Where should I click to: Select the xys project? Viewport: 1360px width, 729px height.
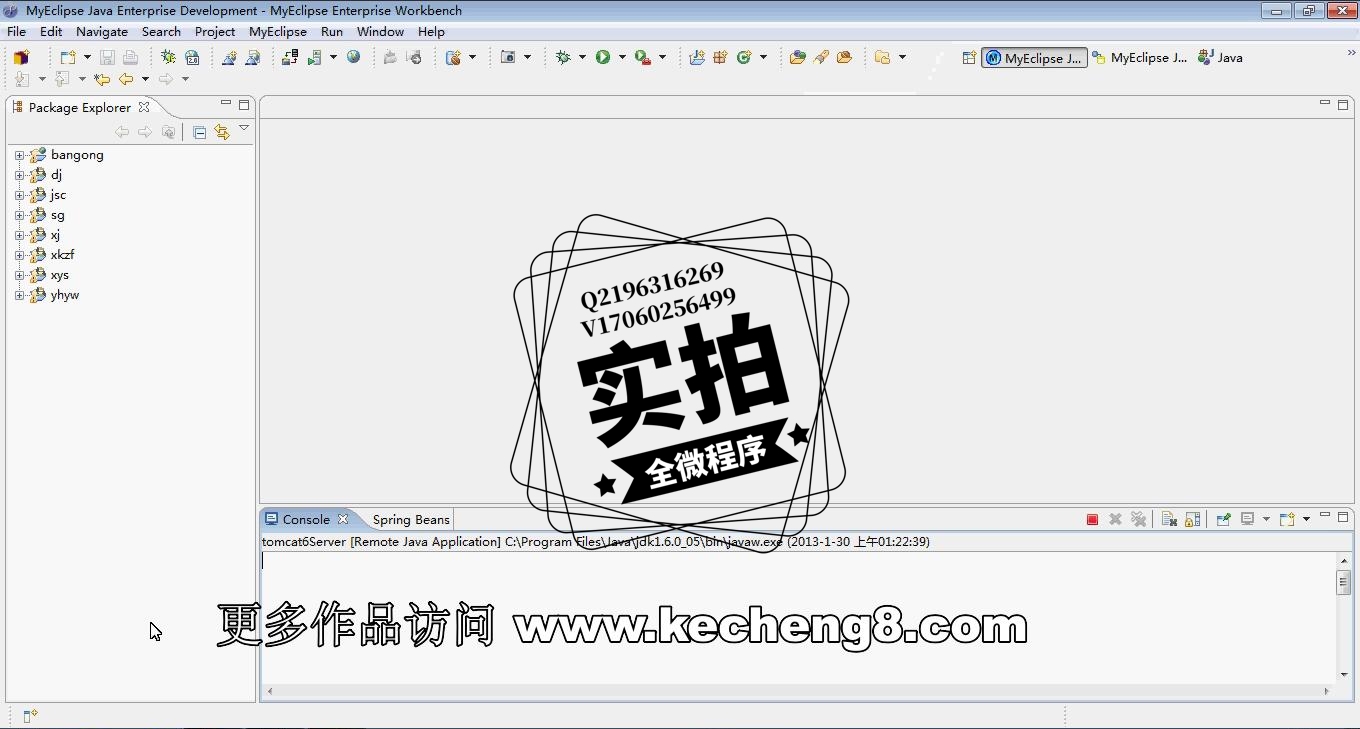point(60,275)
